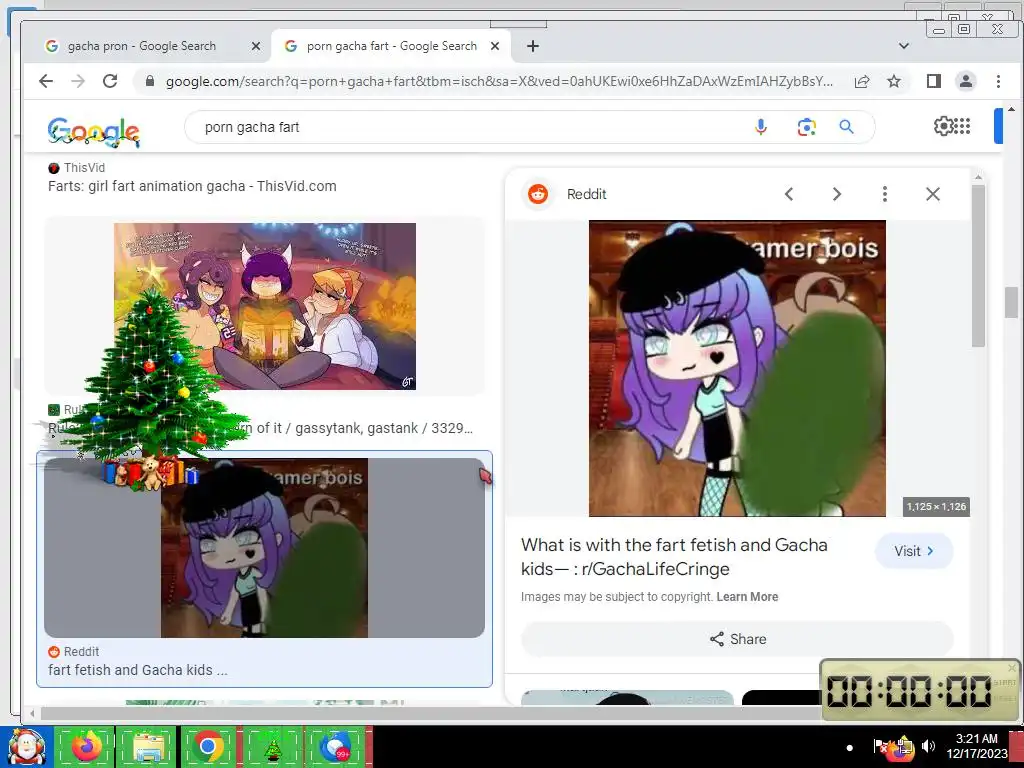
Task: Bookmark this page with the star
Action: coord(894,81)
